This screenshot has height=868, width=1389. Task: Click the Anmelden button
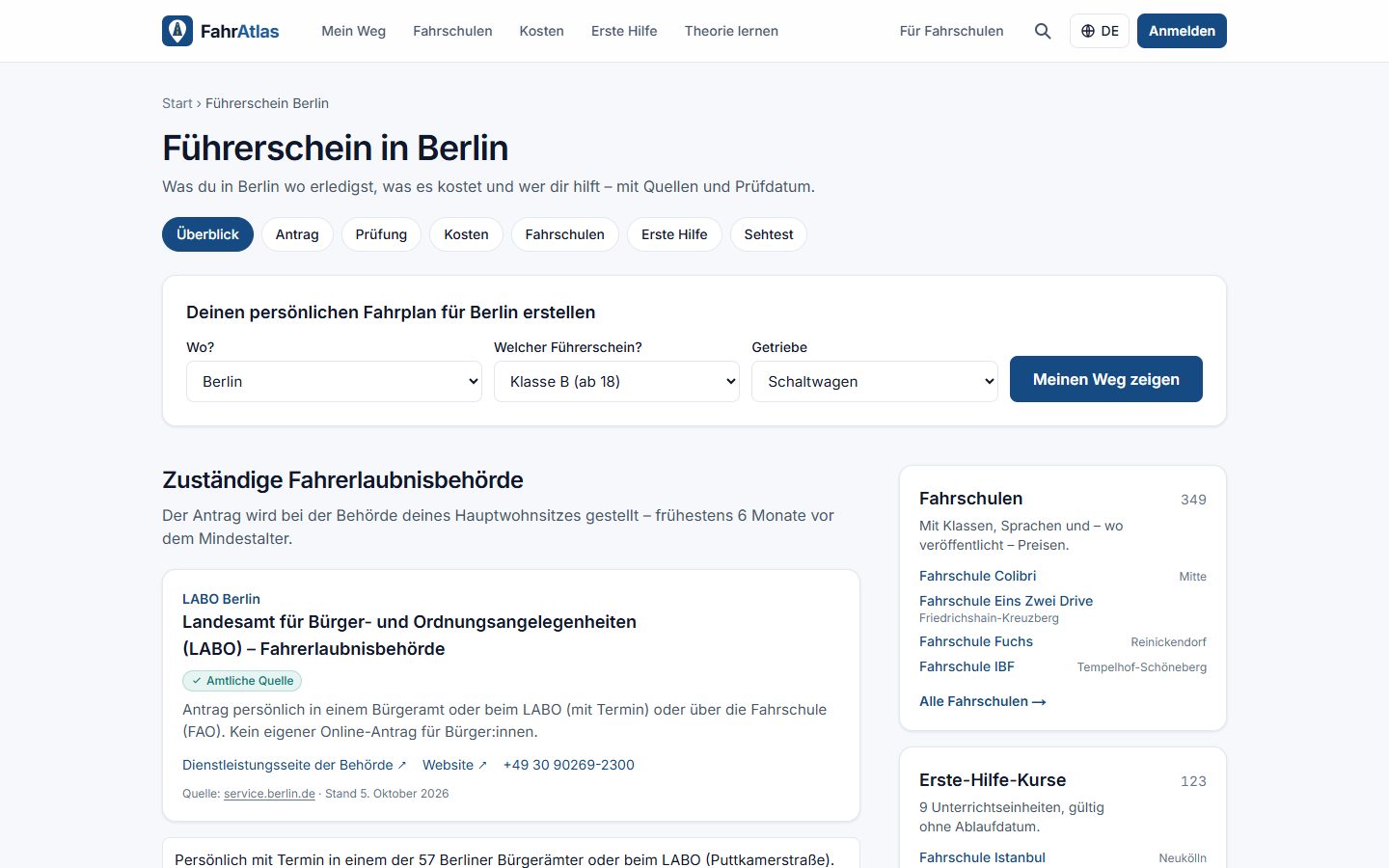1182,31
